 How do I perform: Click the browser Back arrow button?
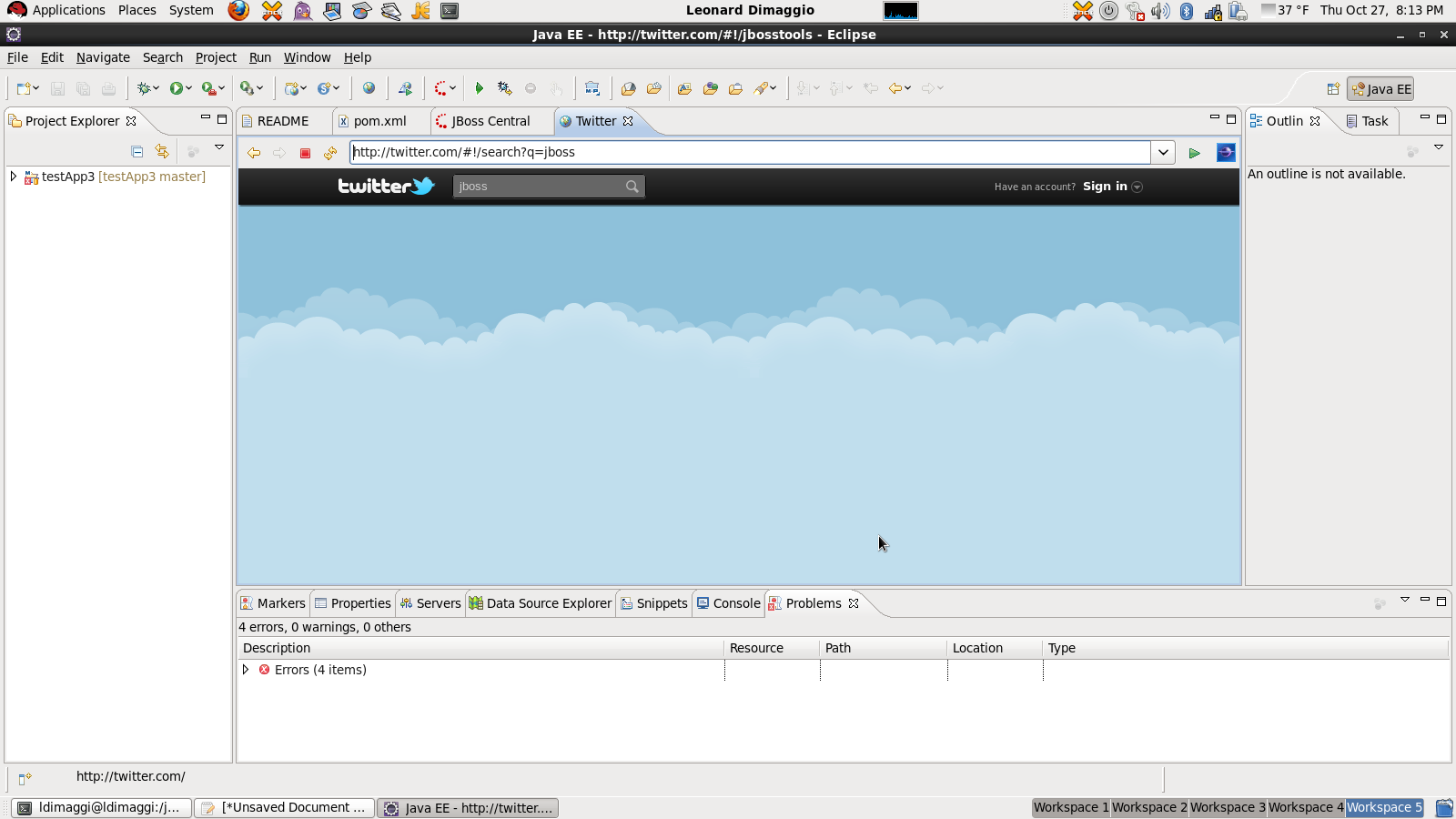click(254, 153)
